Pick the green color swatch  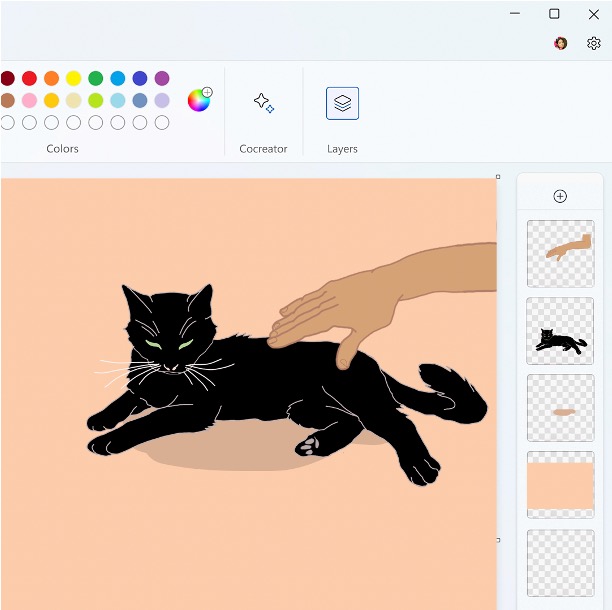tap(96, 78)
